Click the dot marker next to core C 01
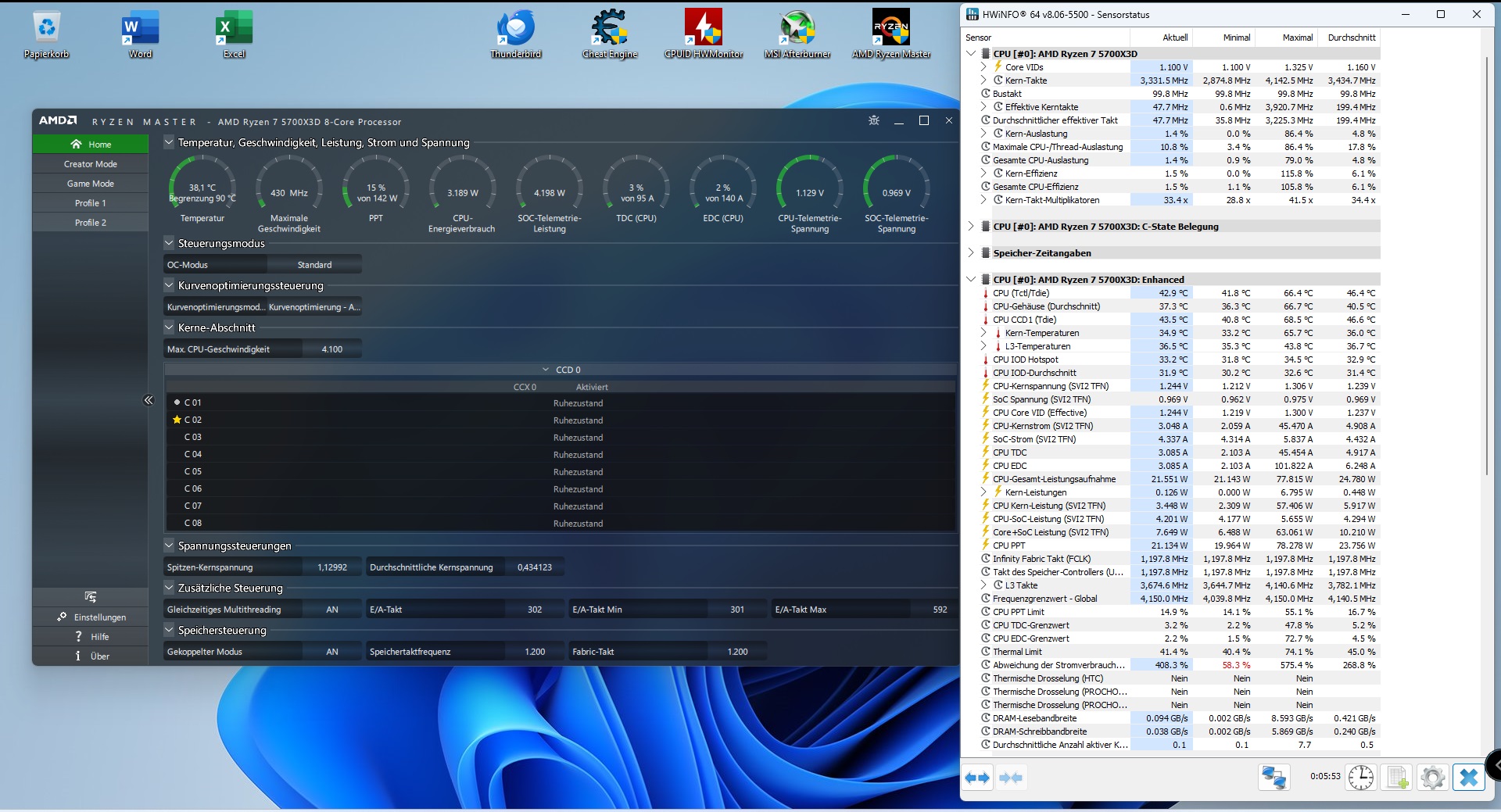The height and width of the screenshot is (812, 1501). 177,402
